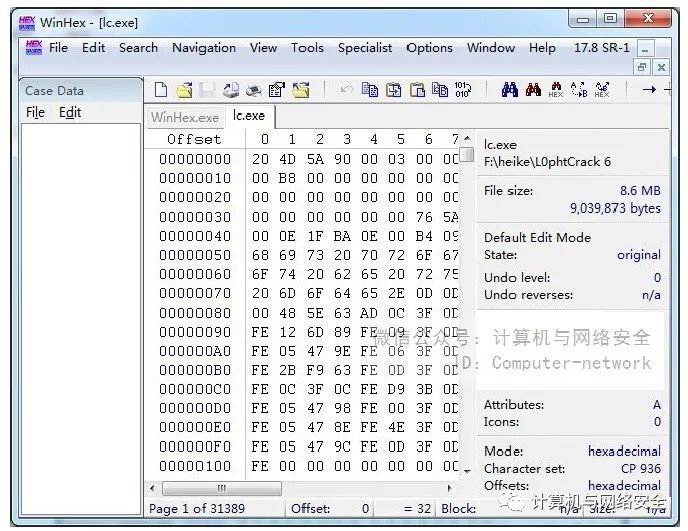The height and width of the screenshot is (531, 688).
Task: Create a new file with the blank page icon
Action: [161, 90]
